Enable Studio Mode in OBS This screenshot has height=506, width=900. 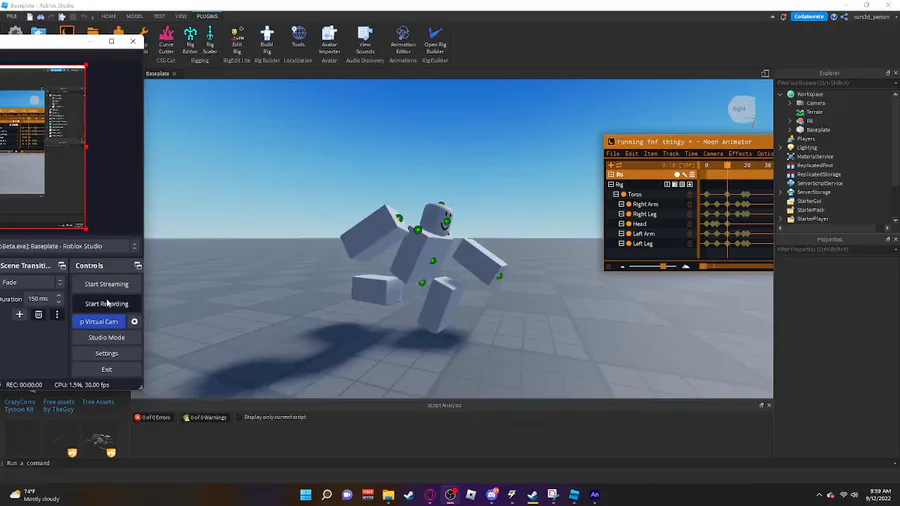tap(107, 337)
